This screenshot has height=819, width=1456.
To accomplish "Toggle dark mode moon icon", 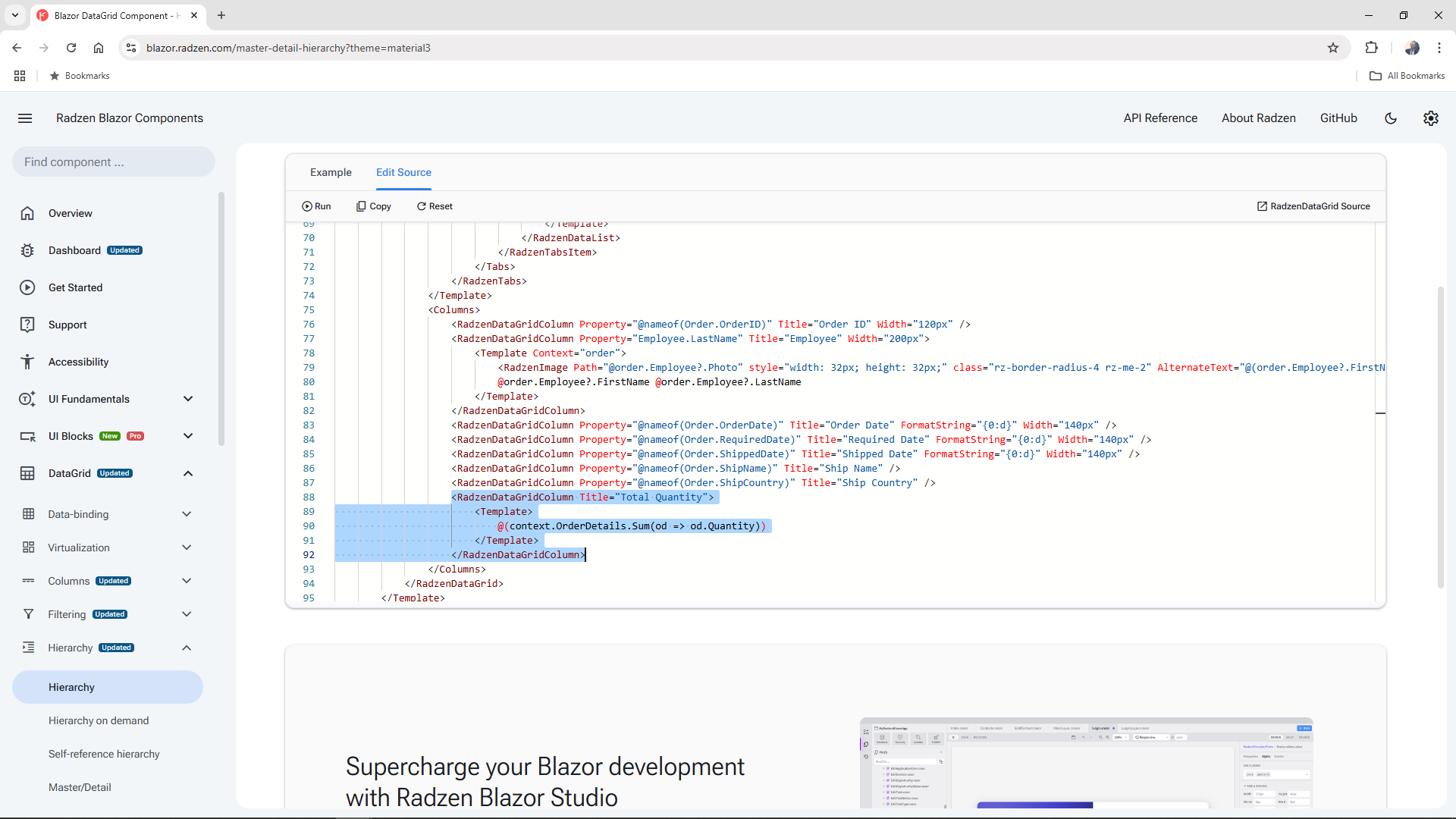I will pyautogui.click(x=1391, y=118).
